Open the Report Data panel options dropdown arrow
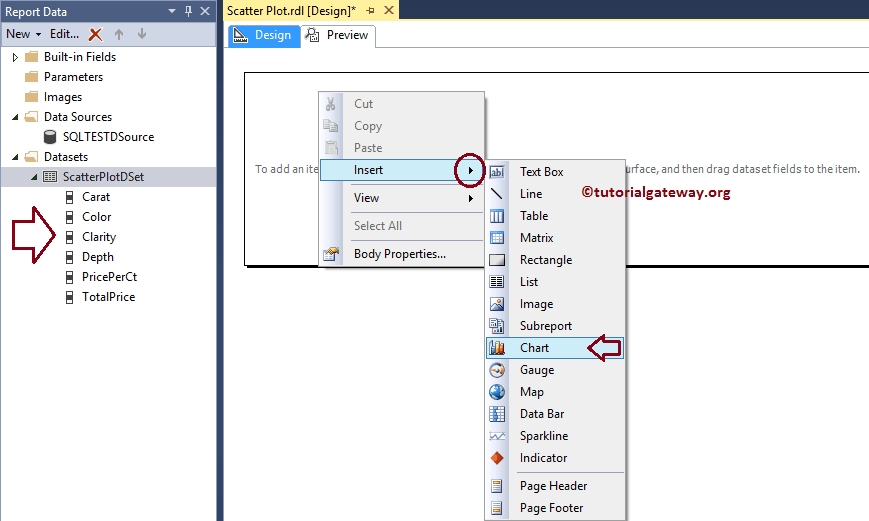 172,11
